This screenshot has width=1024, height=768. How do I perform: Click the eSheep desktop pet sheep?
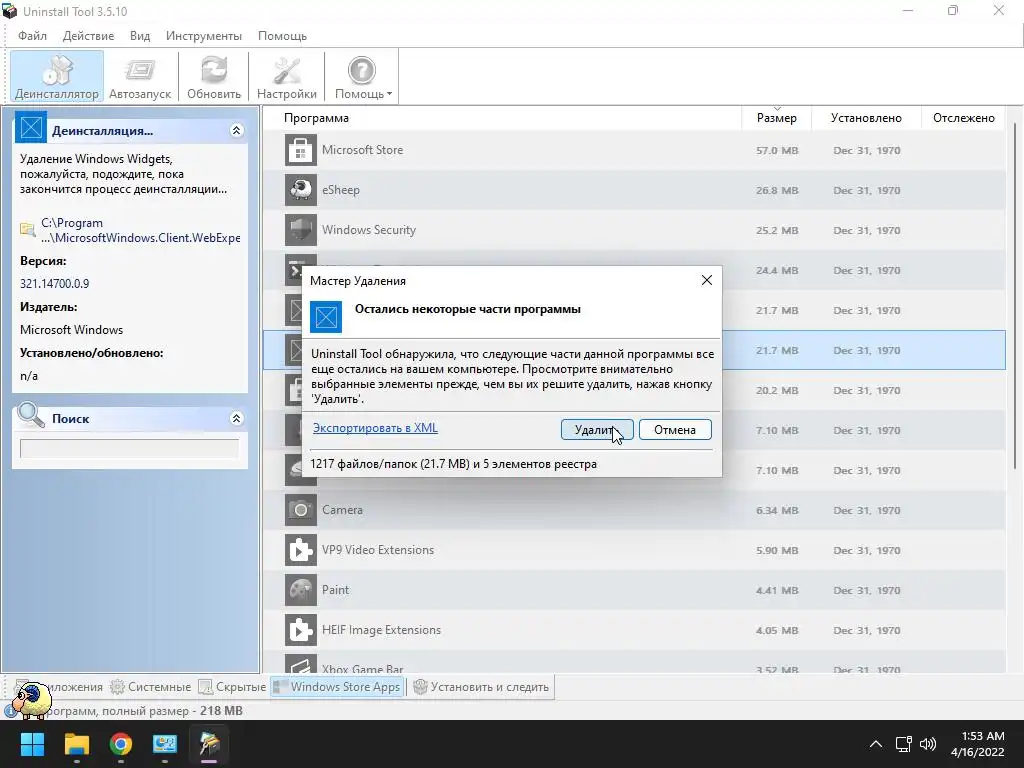point(32,700)
